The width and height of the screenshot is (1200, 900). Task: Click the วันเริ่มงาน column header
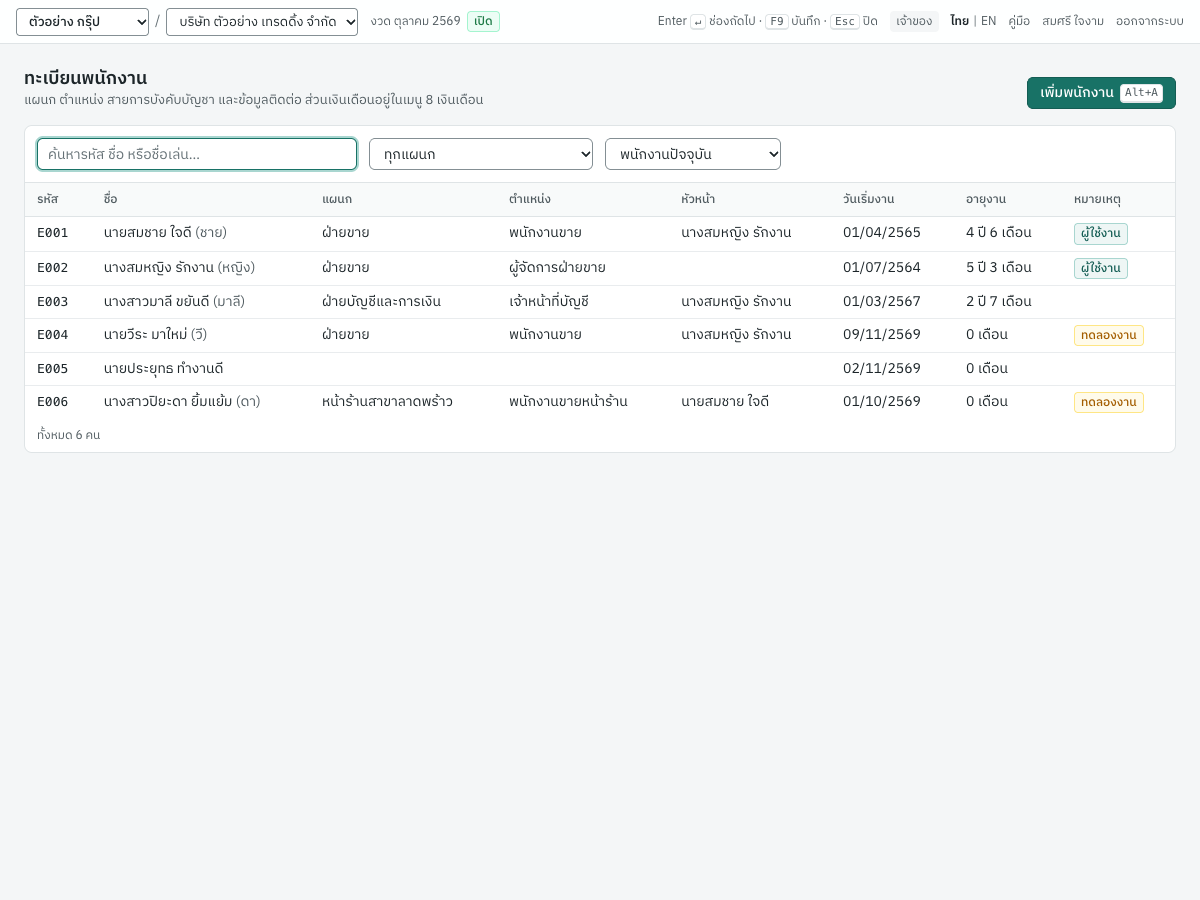(x=869, y=199)
